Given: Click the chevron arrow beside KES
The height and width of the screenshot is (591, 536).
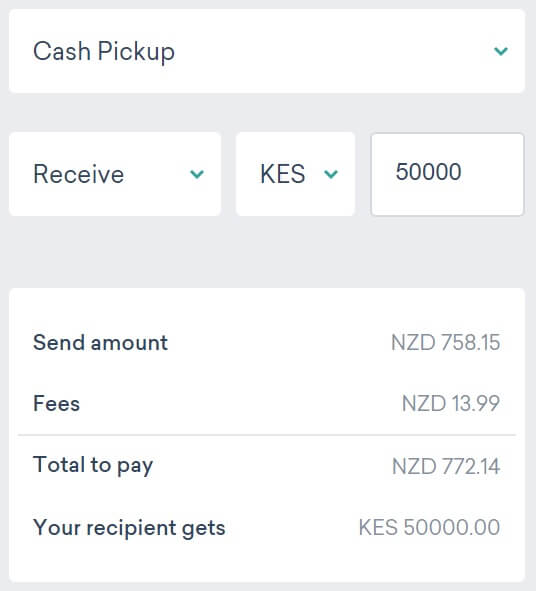Looking at the screenshot, I should [331, 174].
